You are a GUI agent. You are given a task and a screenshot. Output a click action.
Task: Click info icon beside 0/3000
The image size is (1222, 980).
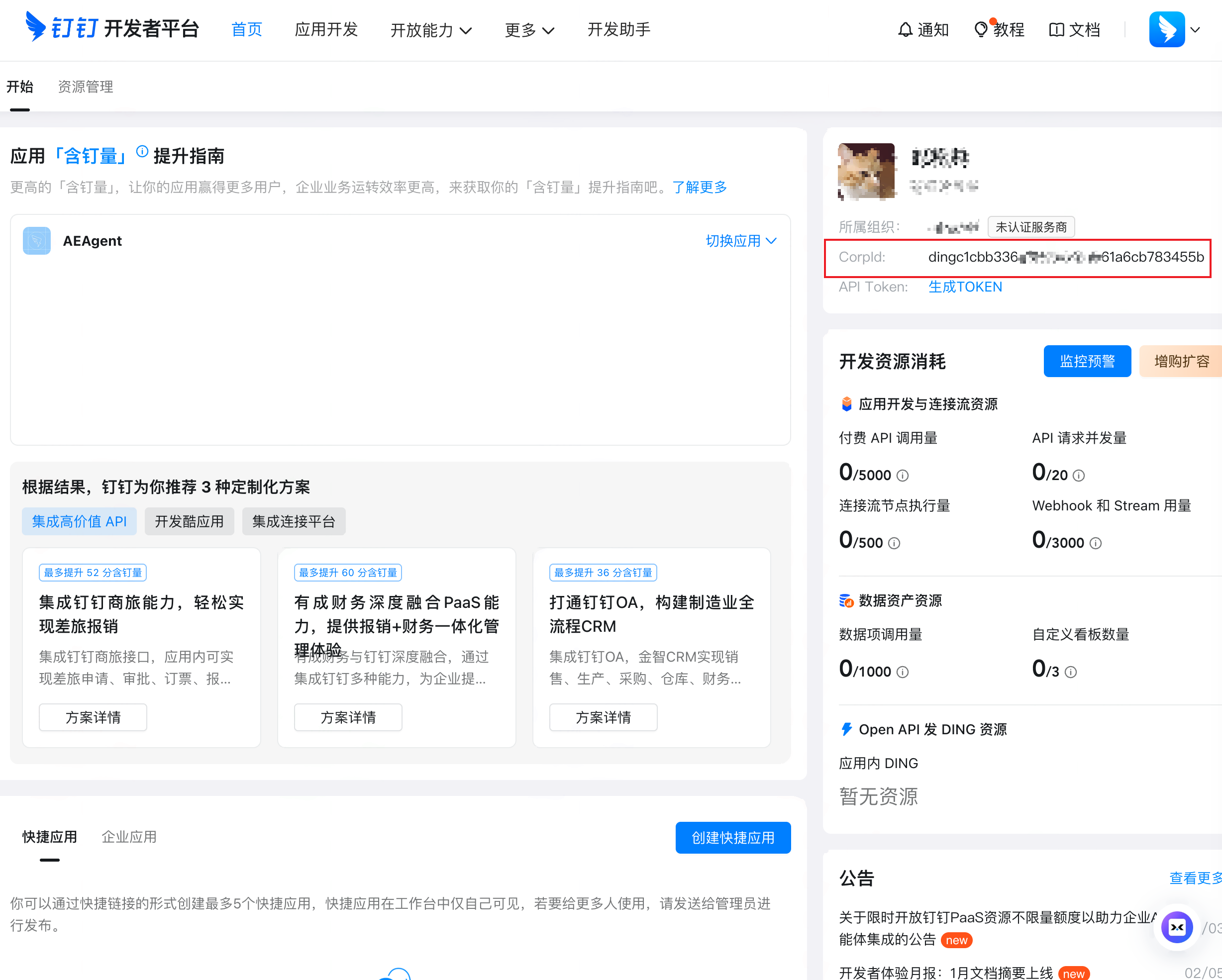(x=1096, y=544)
